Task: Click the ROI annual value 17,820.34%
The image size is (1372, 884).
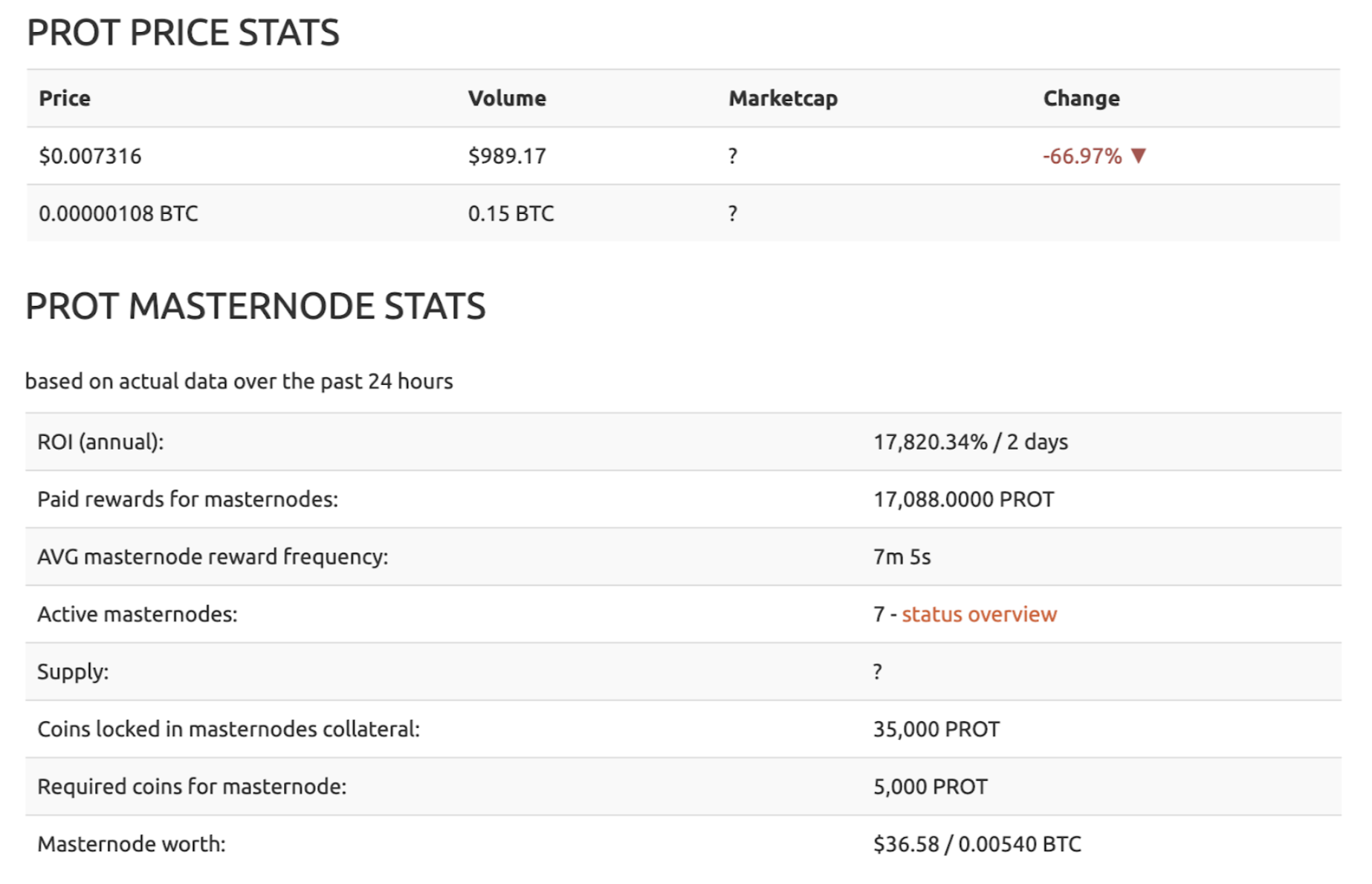Action: pos(931,442)
